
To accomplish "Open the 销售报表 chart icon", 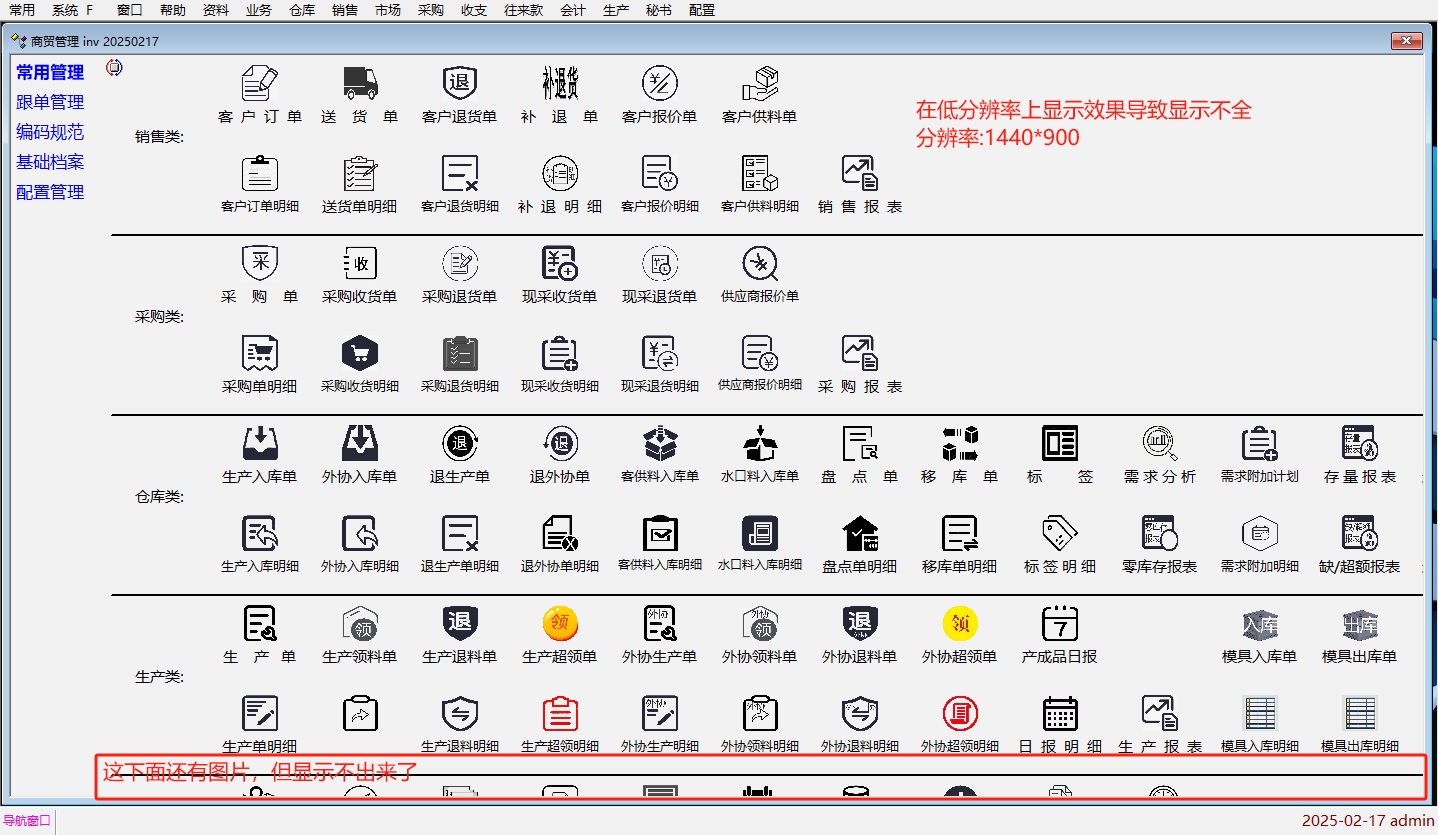I will point(860,174).
